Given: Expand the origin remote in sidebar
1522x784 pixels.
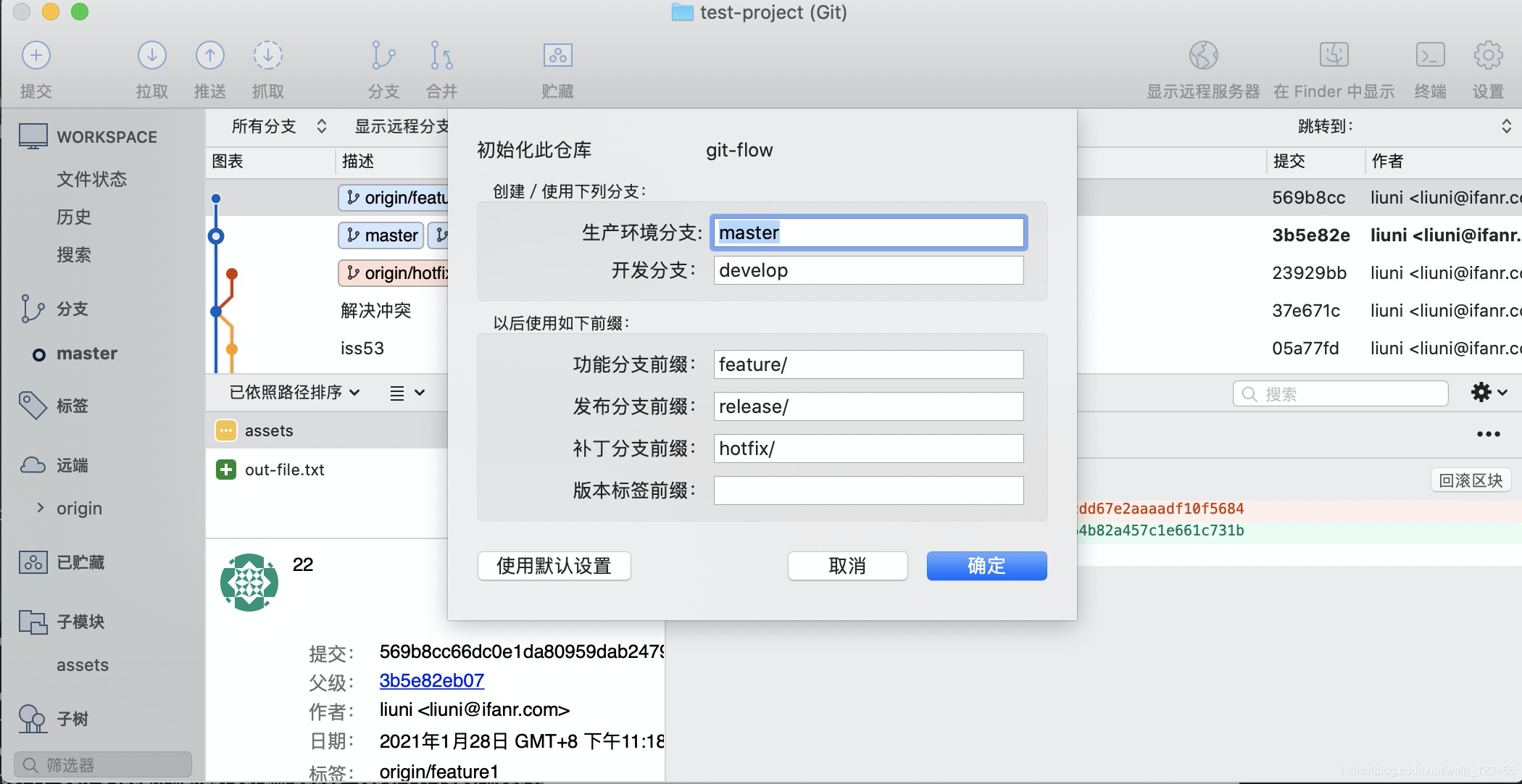Looking at the screenshot, I should coord(41,508).
